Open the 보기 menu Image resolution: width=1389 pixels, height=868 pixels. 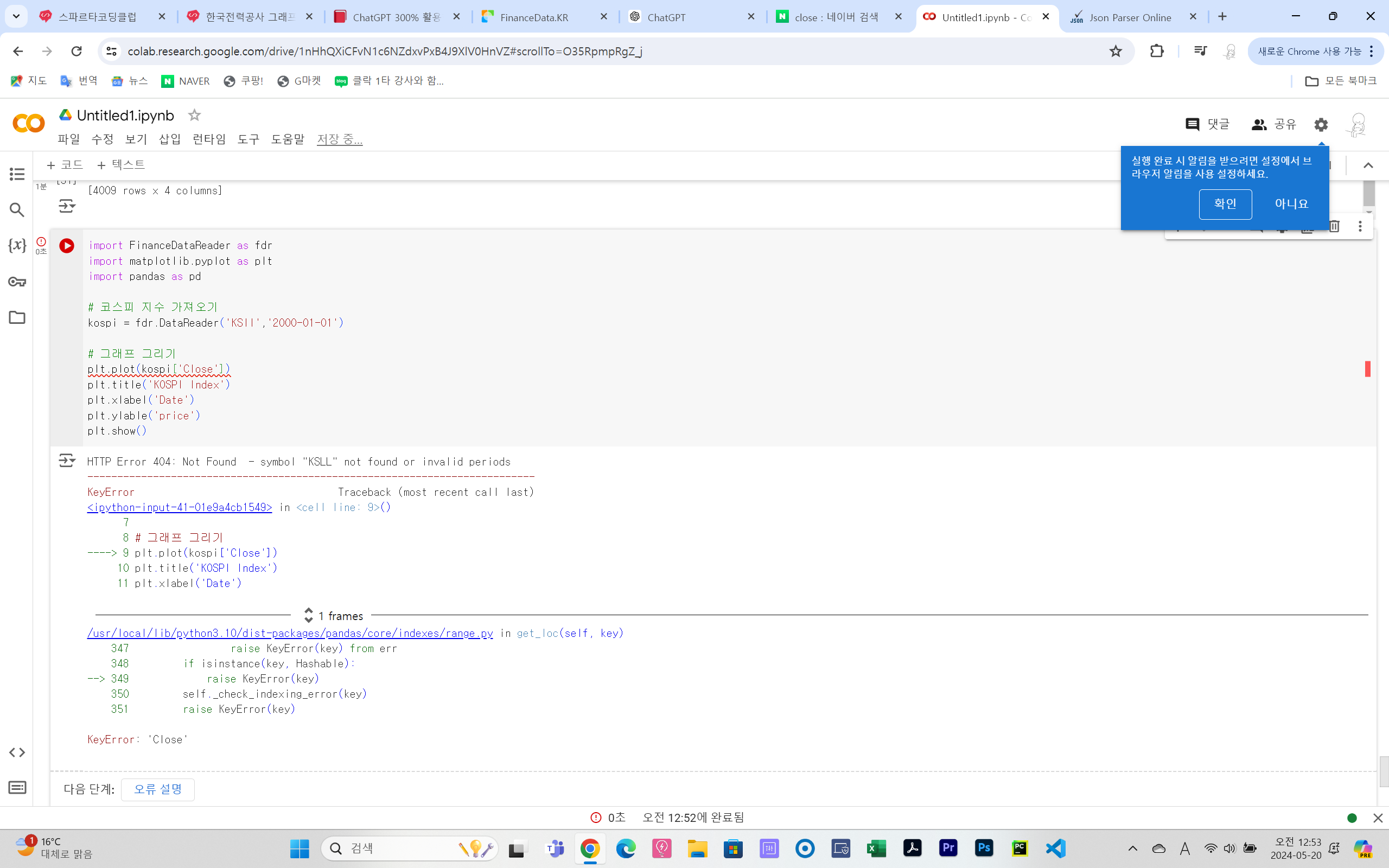click(x=136, y=139)
